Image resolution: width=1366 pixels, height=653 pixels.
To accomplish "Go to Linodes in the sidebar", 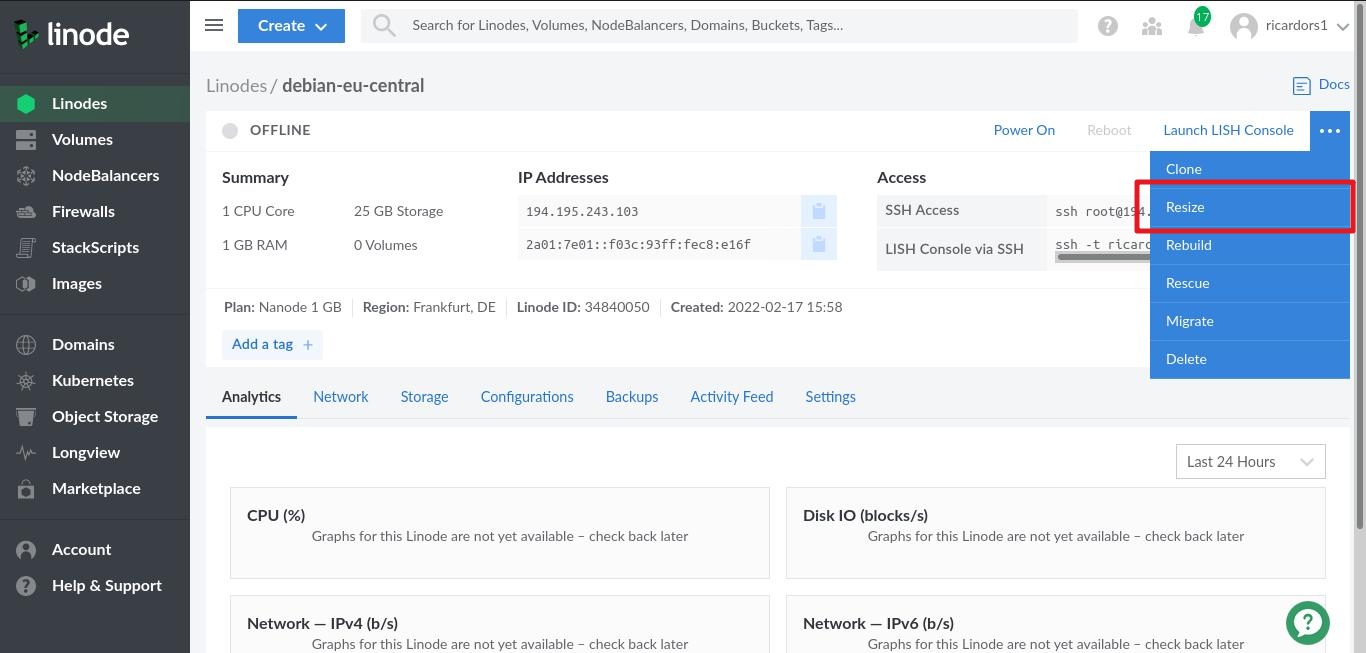I will [x=95, y=104].
